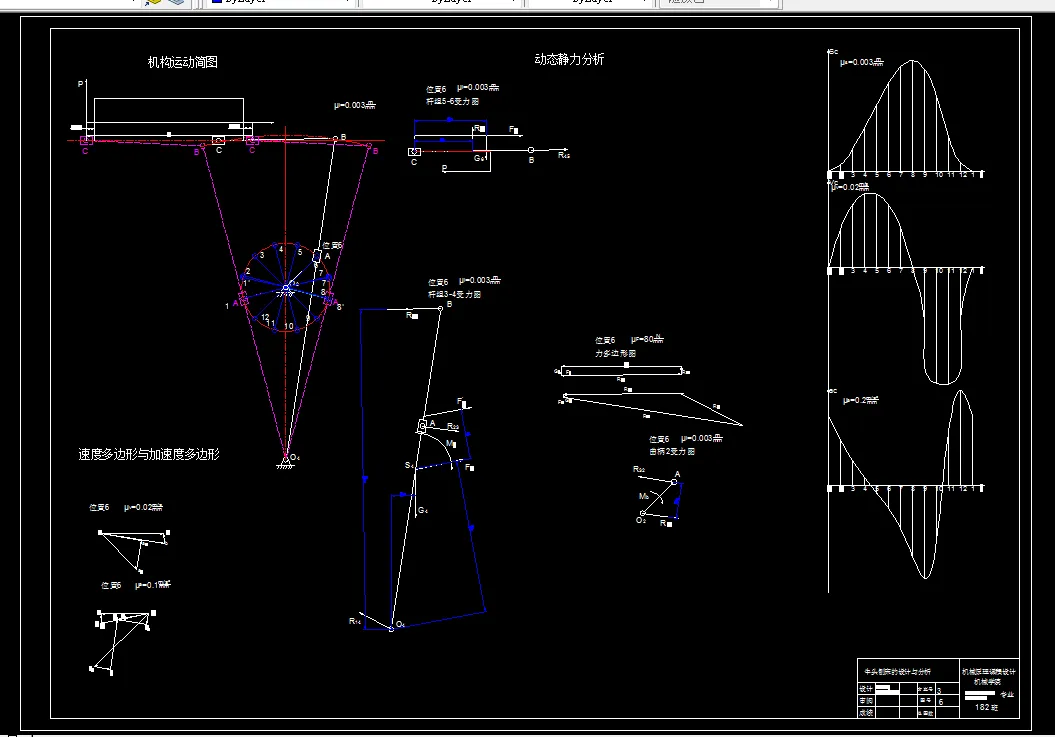1055x737 pixels.
Task: Click the 成绩 cell in title block
Action: click(x=866, y=713)
